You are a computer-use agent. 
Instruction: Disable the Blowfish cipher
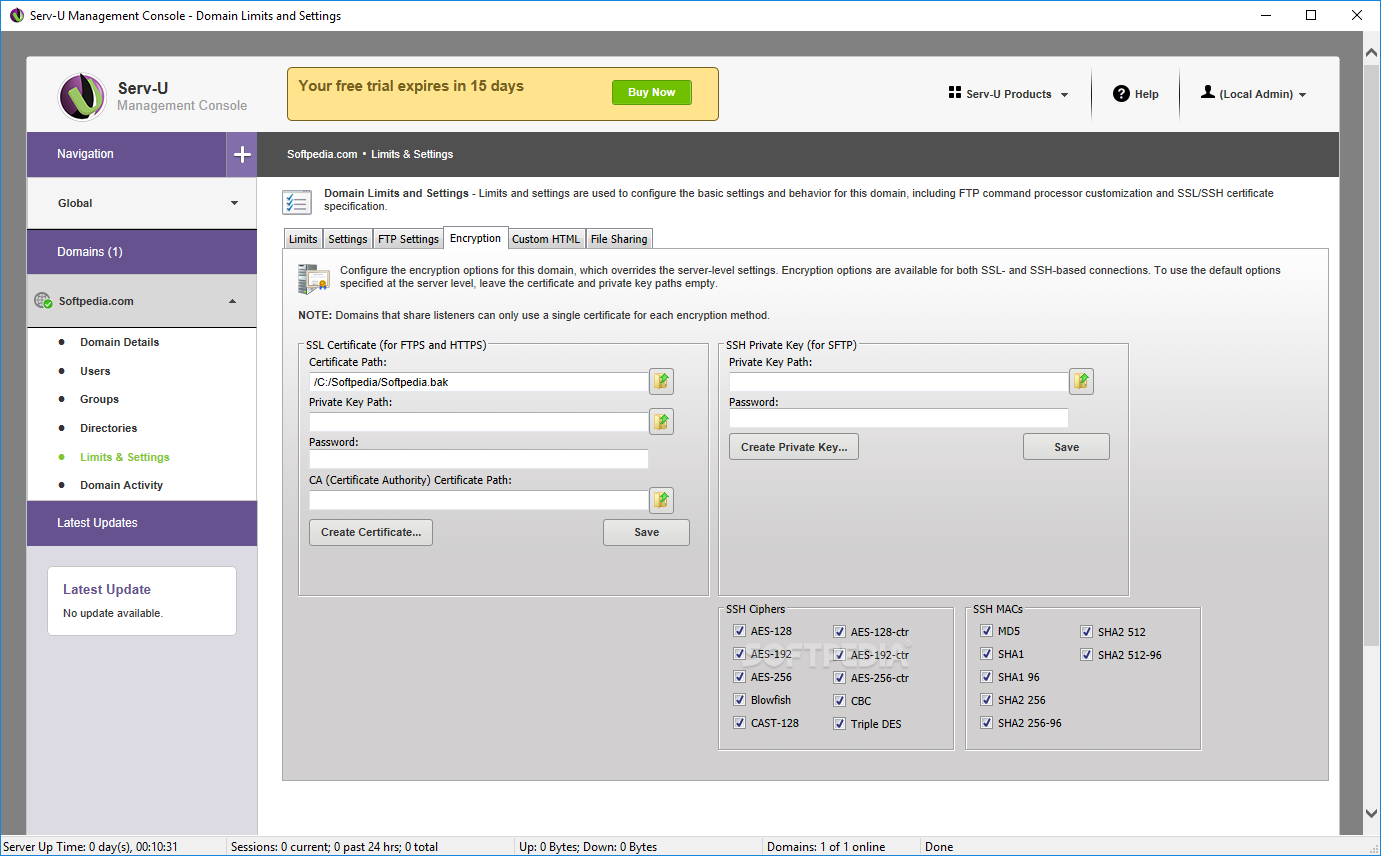[x=739, y=700]
